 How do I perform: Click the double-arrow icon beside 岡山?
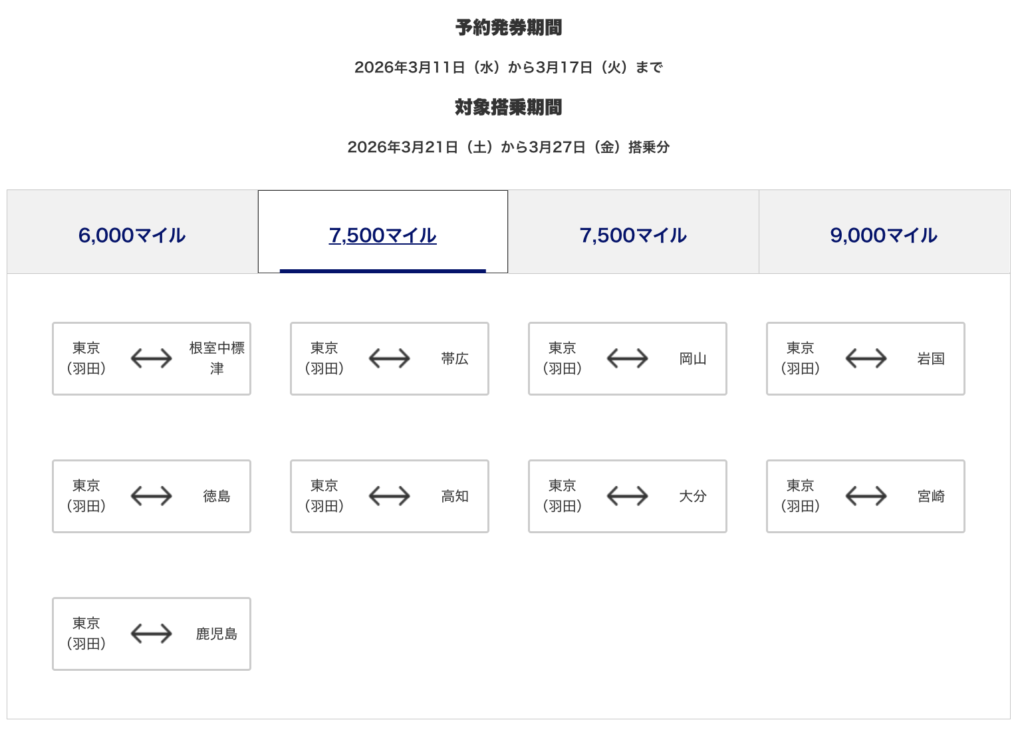627,358
